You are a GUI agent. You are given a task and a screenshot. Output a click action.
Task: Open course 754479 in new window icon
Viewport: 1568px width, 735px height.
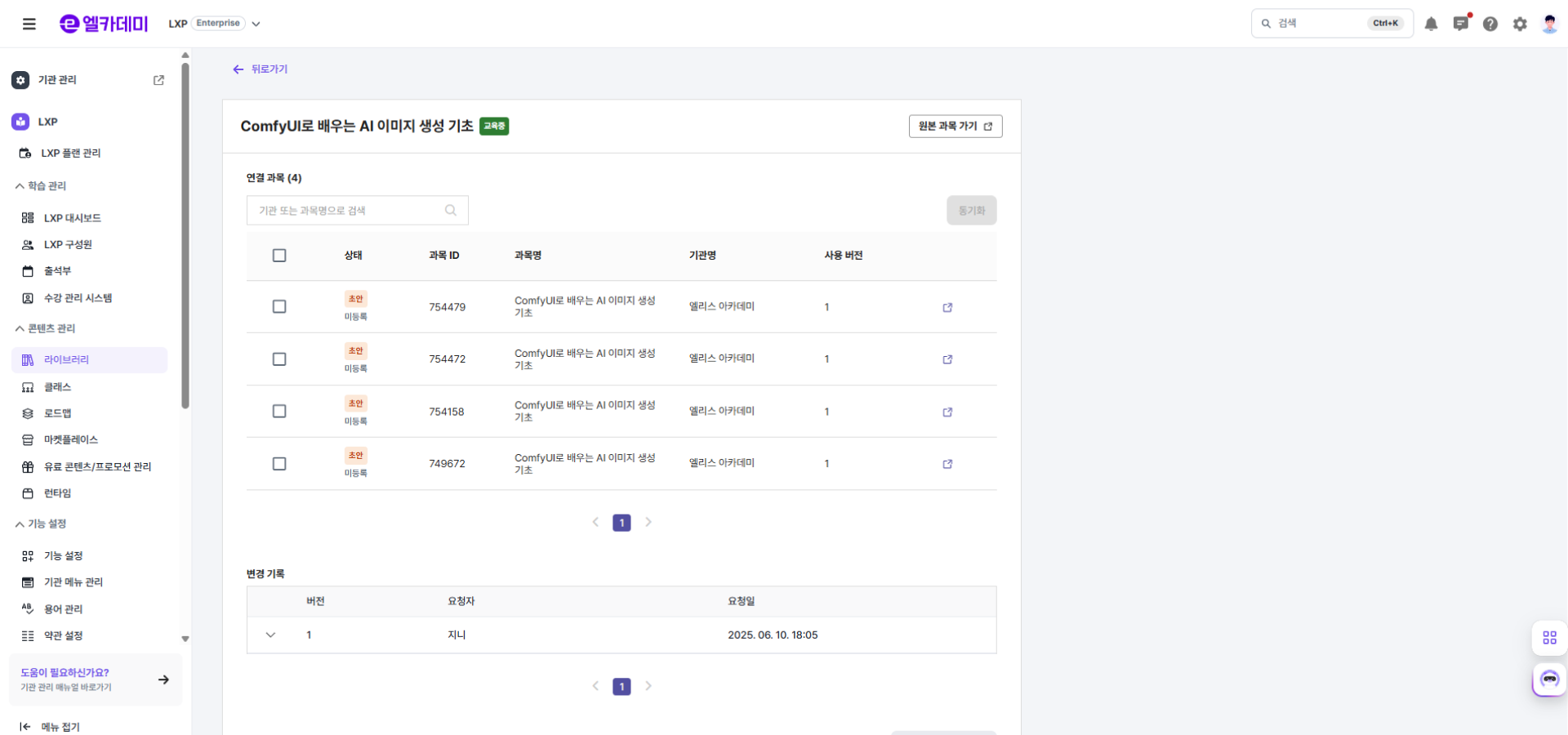(947, 307)
